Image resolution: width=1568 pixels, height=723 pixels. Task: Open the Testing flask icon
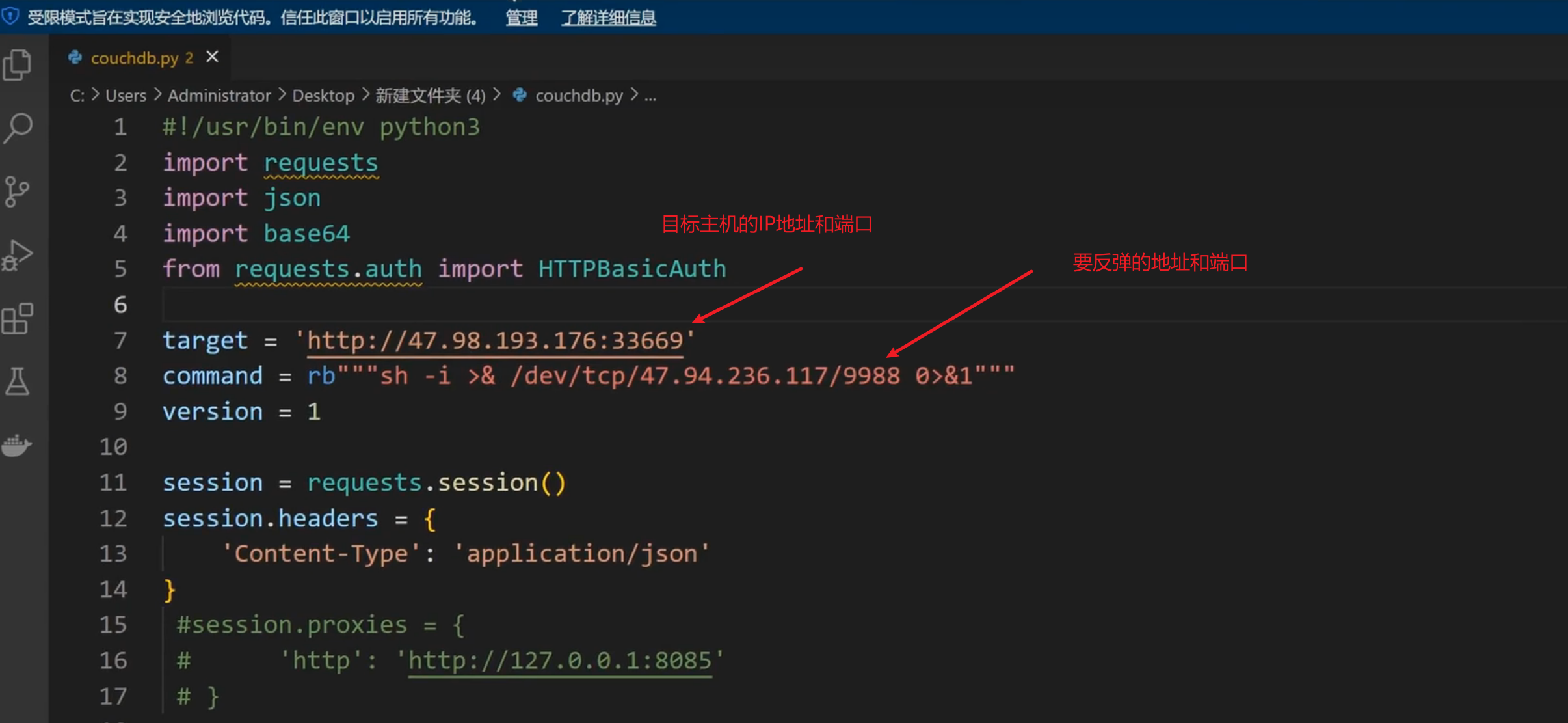tap(18, 381)
